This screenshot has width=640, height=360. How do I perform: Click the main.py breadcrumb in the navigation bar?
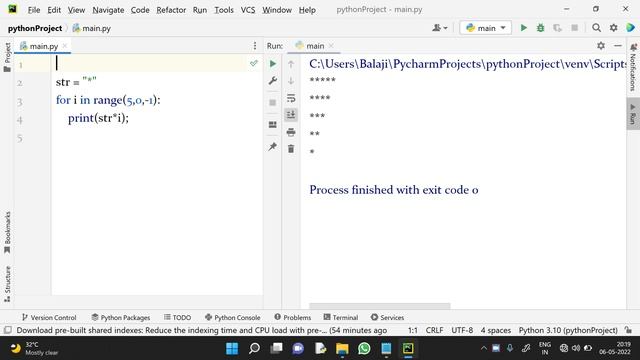(92, 28)
